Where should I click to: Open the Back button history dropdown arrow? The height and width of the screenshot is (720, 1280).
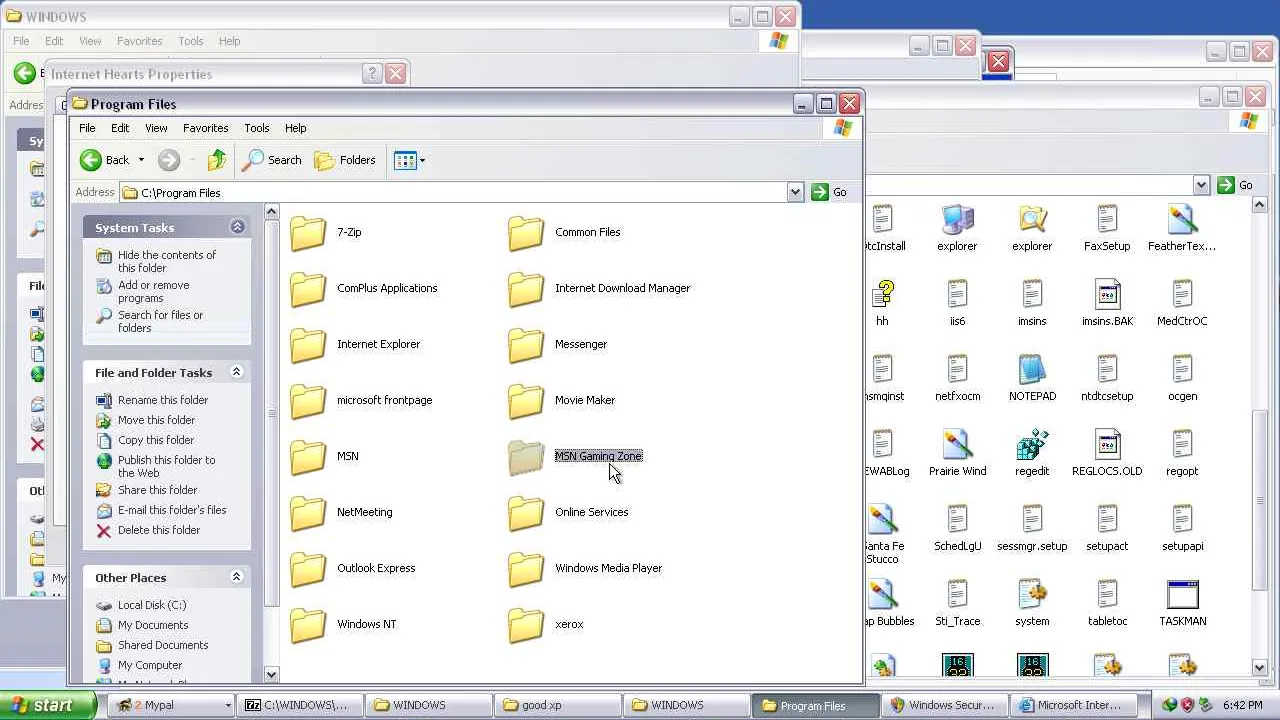click(x=141, y=160)
